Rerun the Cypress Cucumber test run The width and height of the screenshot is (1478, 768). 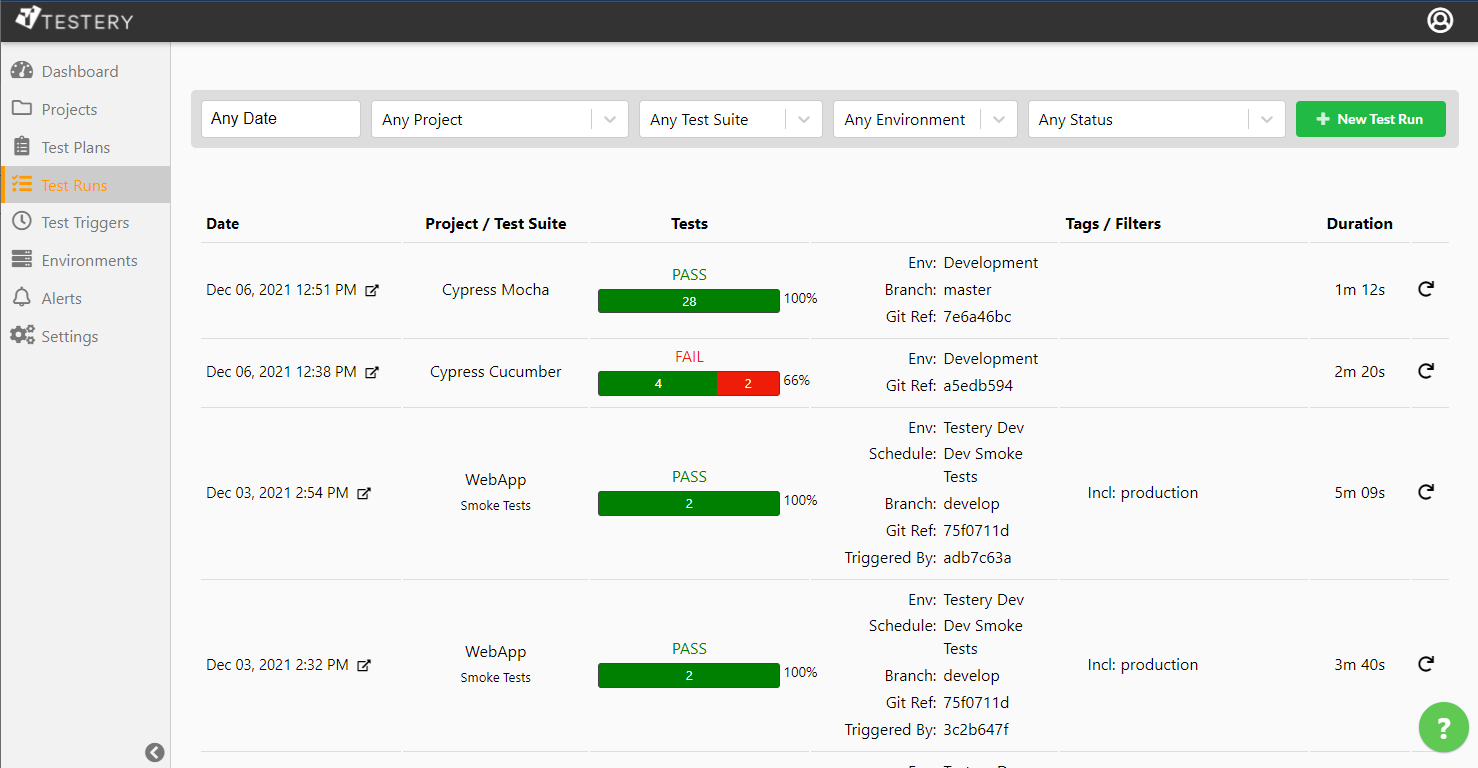(x=1426, y=371)
